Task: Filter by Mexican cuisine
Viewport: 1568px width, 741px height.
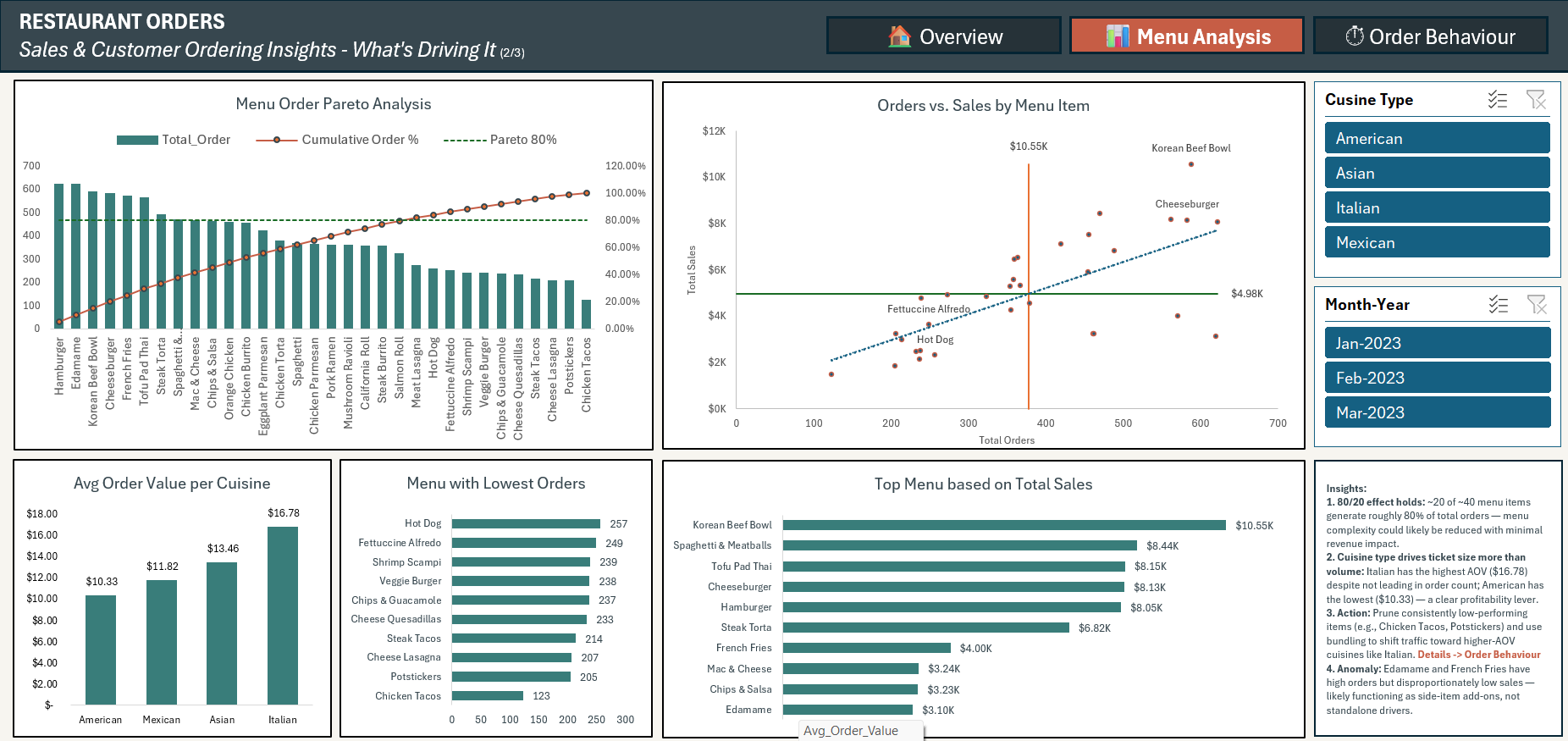Action: [x=1437, y=242]
